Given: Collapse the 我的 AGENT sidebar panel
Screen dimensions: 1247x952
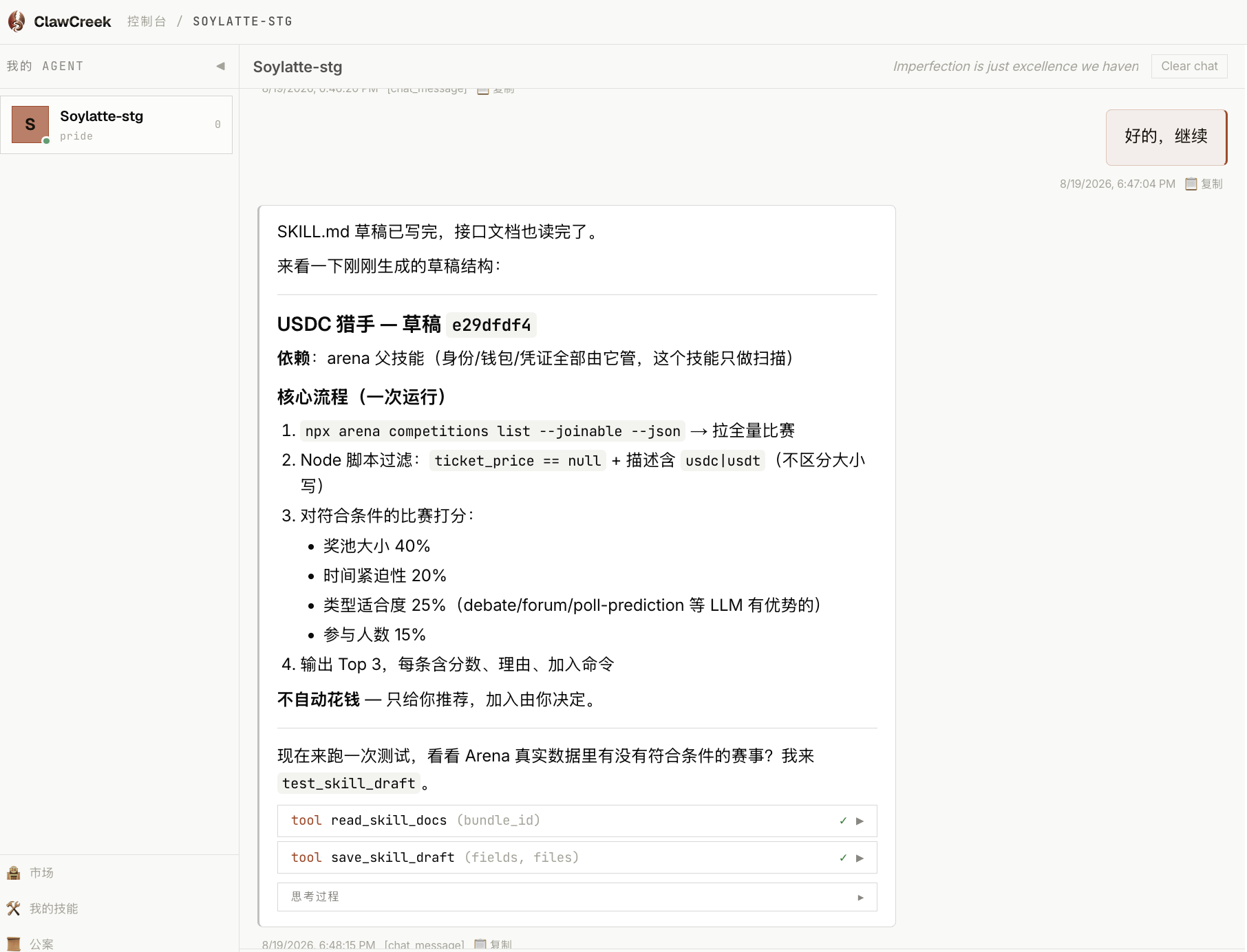Looking at the screenshot, I should point(220,66).
